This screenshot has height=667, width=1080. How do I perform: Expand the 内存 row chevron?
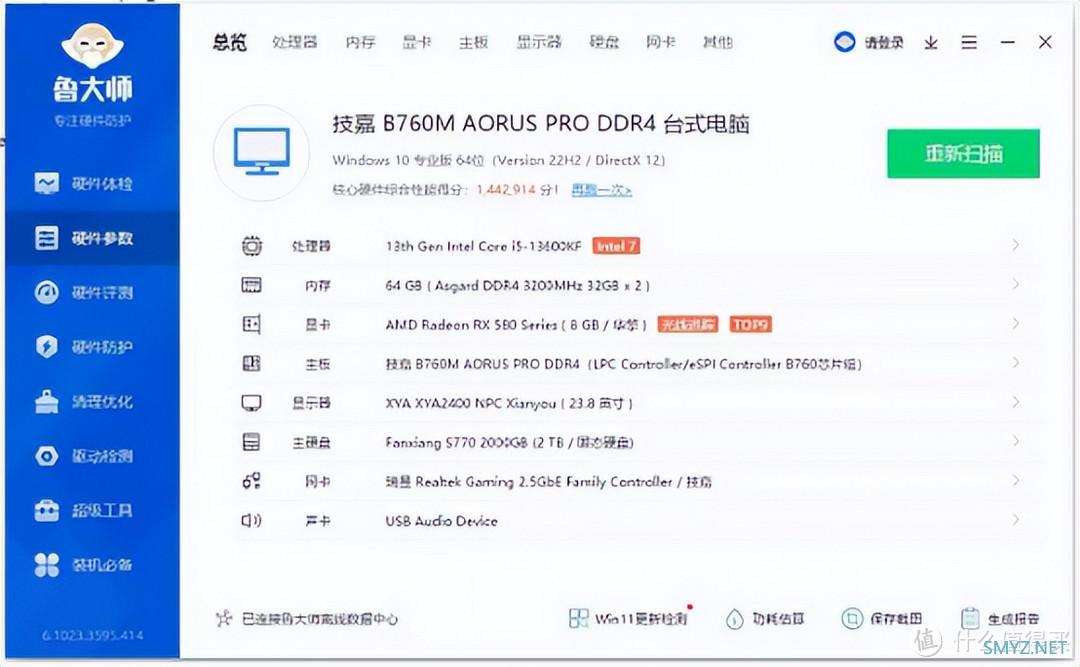(1015, 284)
